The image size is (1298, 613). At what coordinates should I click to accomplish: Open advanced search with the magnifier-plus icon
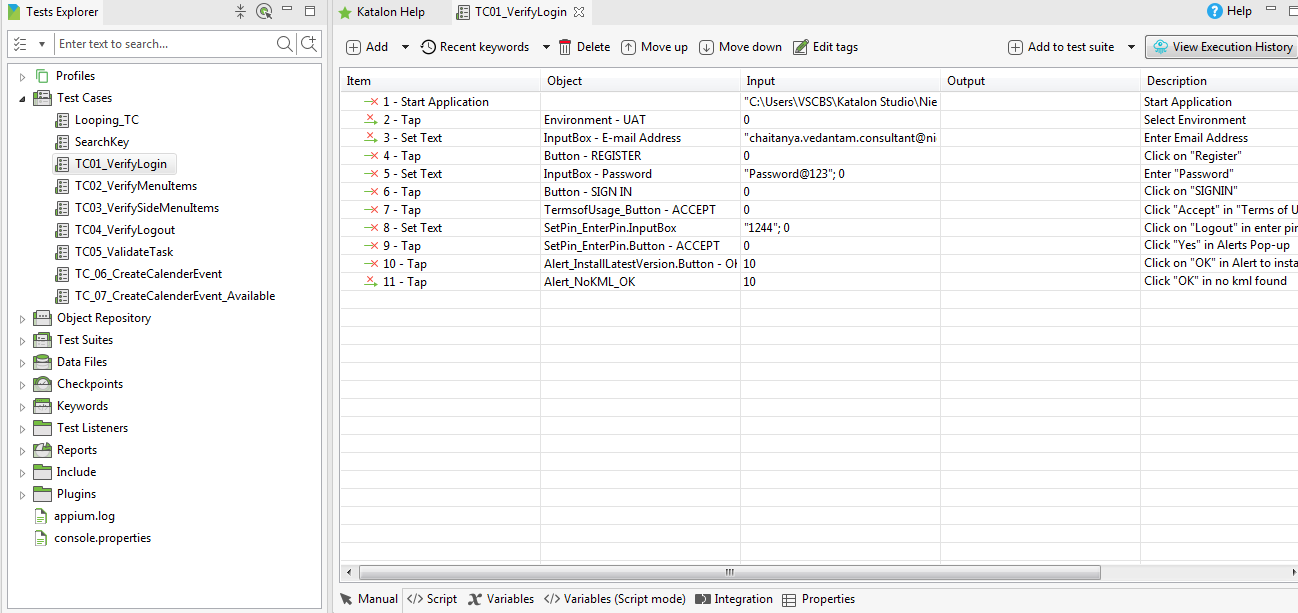click(x=309, y=44)
